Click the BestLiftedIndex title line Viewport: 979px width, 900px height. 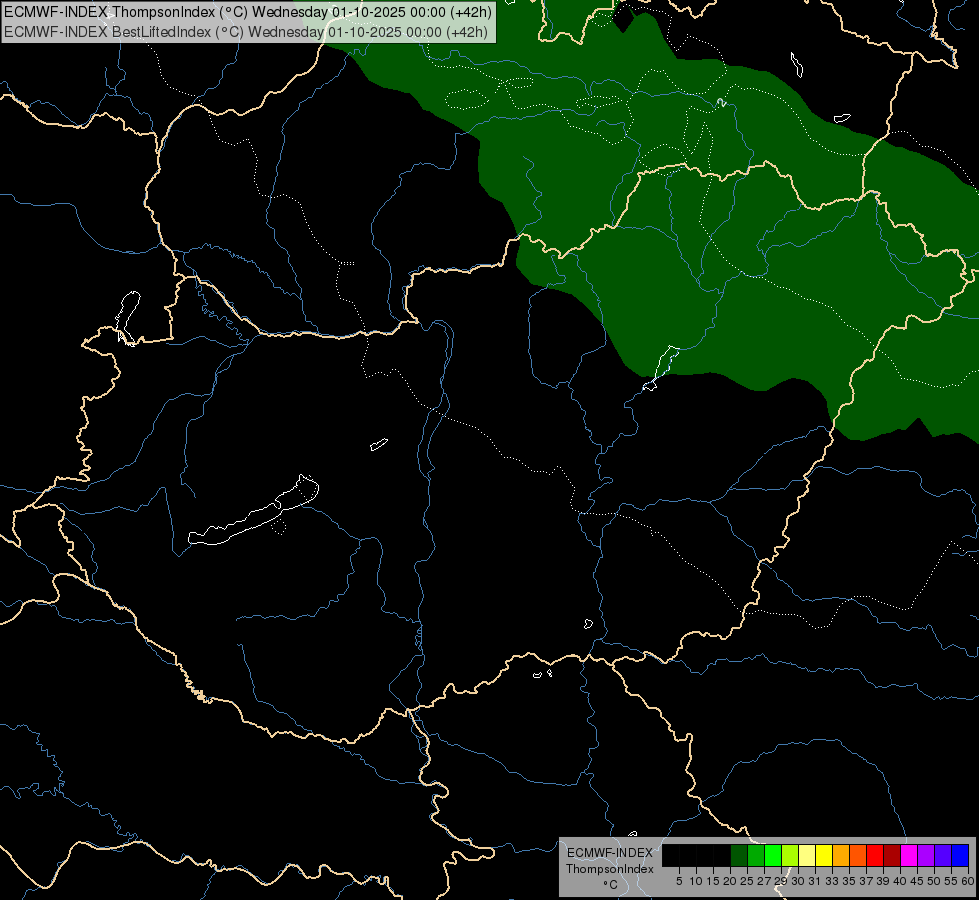tap(245, 32)
